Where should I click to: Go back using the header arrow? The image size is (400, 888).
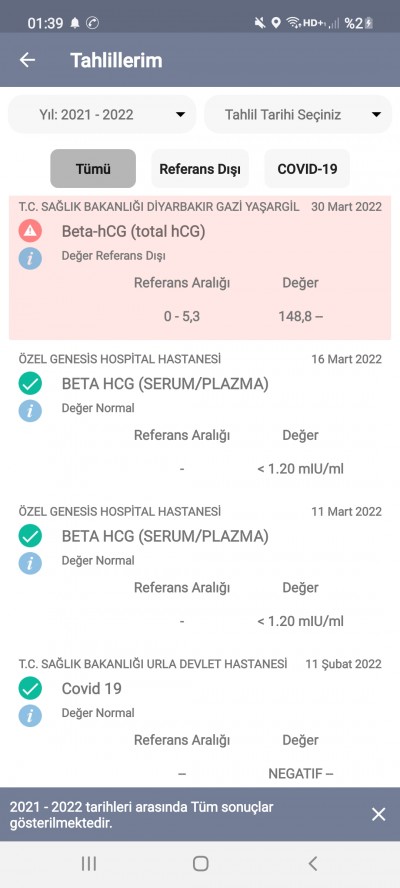click(x=27, y=60)
